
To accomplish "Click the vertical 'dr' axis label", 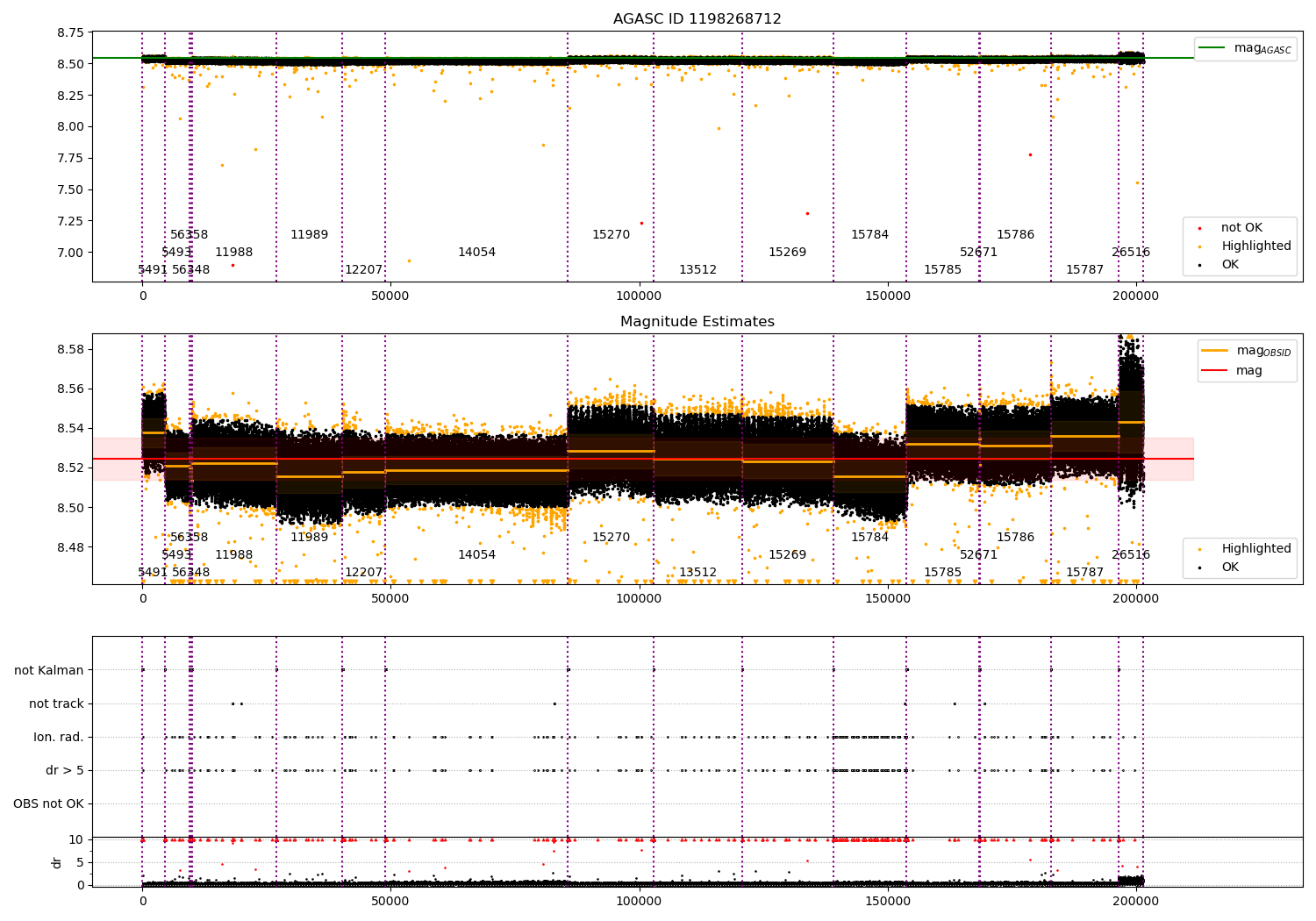I will [57, 862].
